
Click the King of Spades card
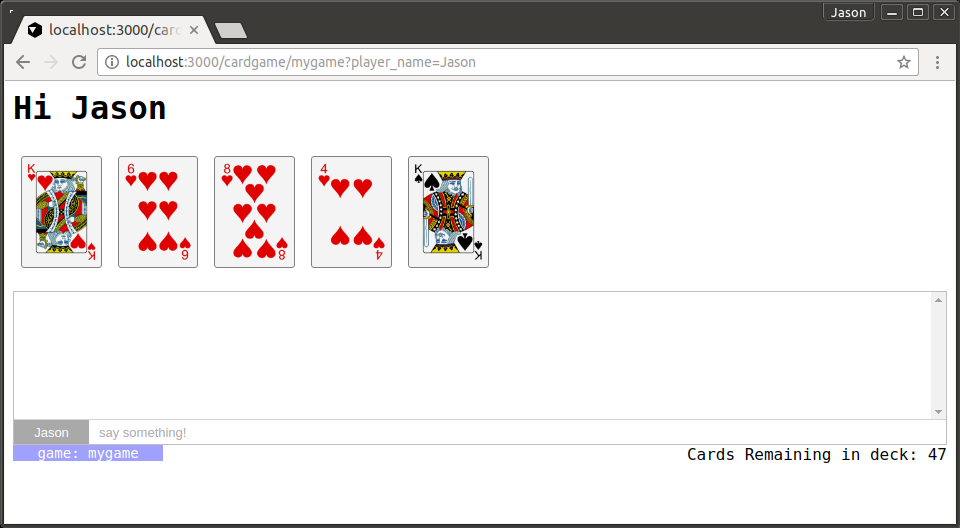coord(448,212)
